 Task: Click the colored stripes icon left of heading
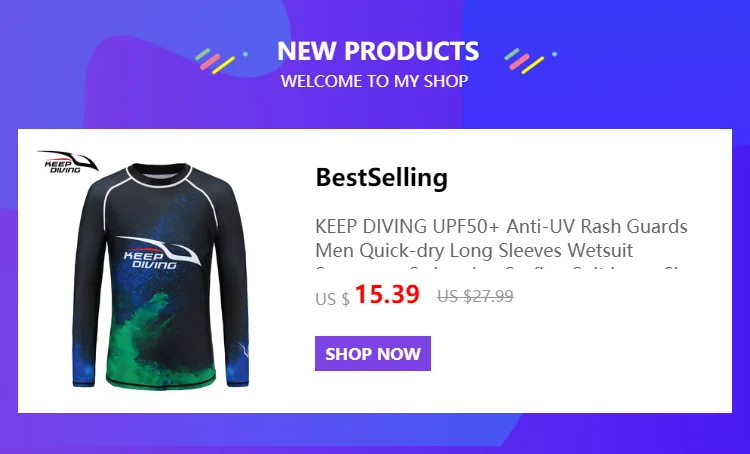pos(215,61)
